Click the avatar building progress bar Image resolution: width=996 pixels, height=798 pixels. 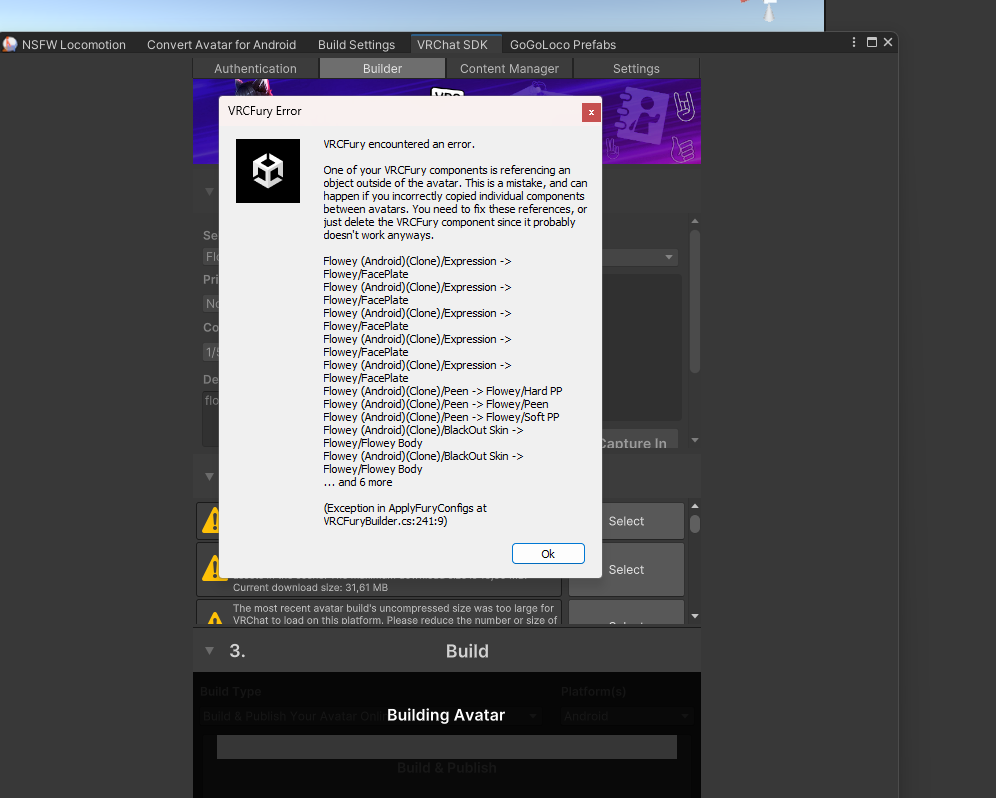[447, 747]
